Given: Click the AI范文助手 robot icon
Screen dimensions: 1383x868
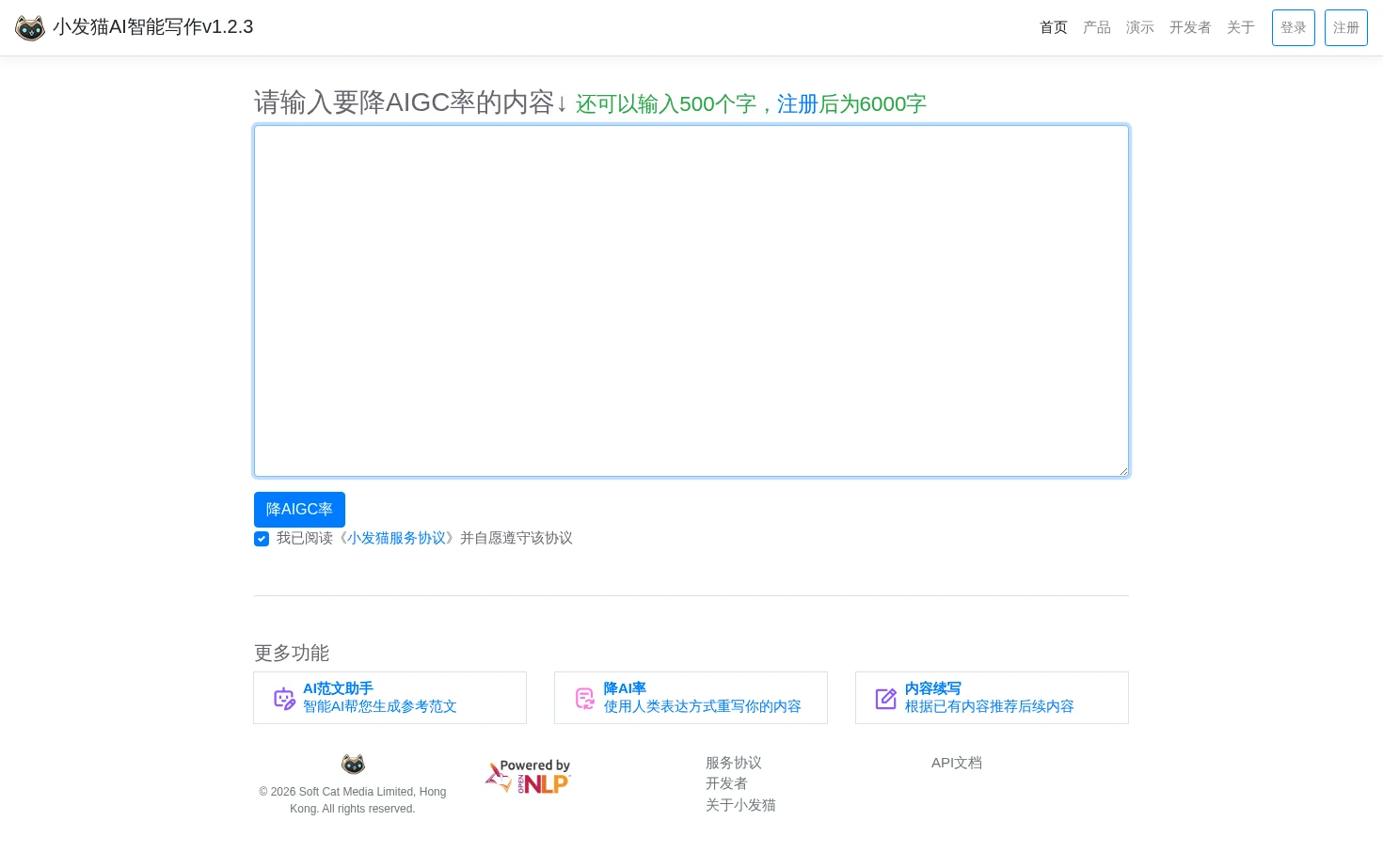Looking at the screenshot, I should pyautogui.click(x=284, y=699).
